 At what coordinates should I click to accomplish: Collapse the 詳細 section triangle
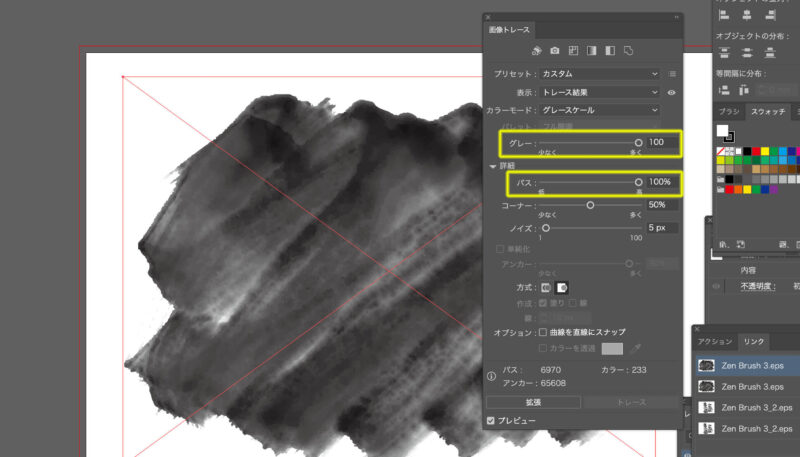tap(492, 166)
